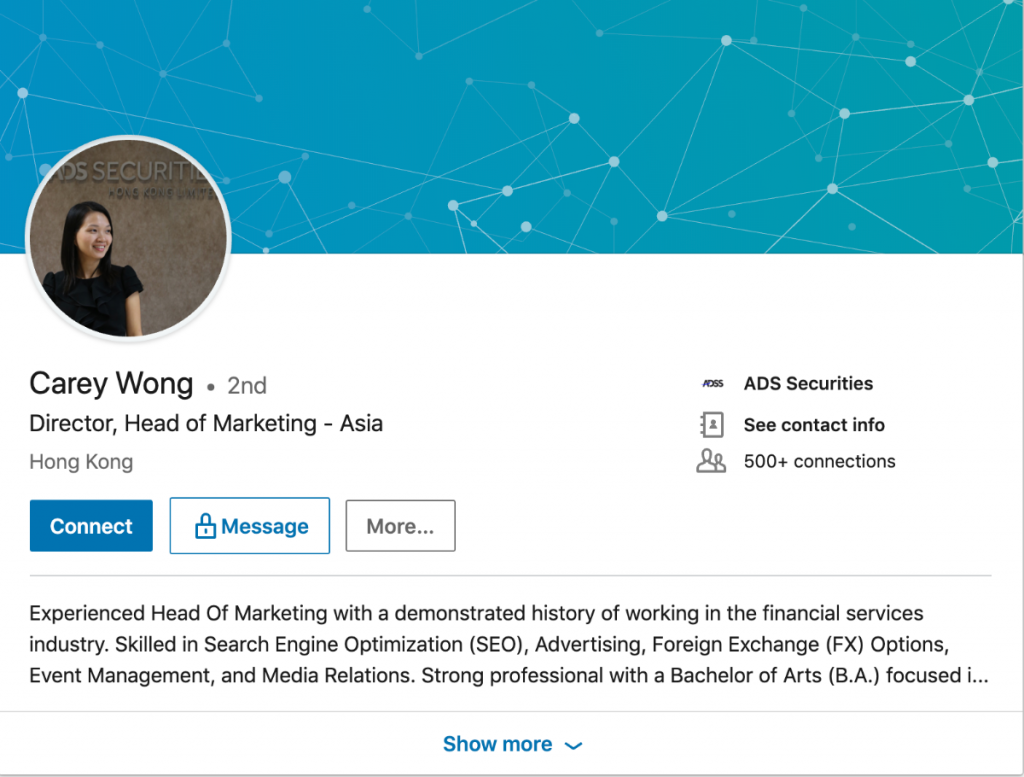The image size is (1024, 777).
Task: Click the ADS Securities company logo icon
Action: click(712, 384)
